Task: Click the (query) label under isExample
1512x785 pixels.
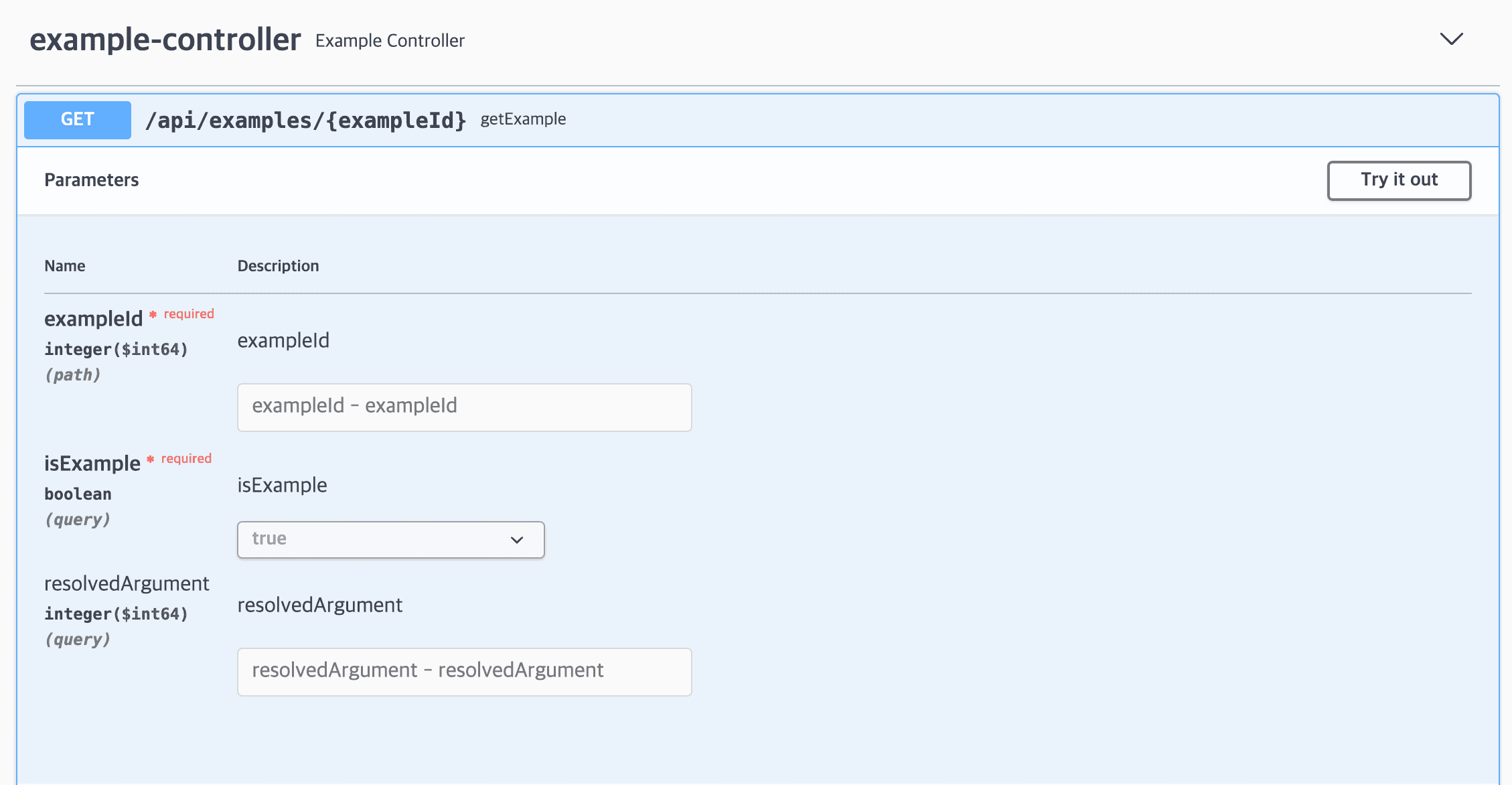Action: [78, 520]
